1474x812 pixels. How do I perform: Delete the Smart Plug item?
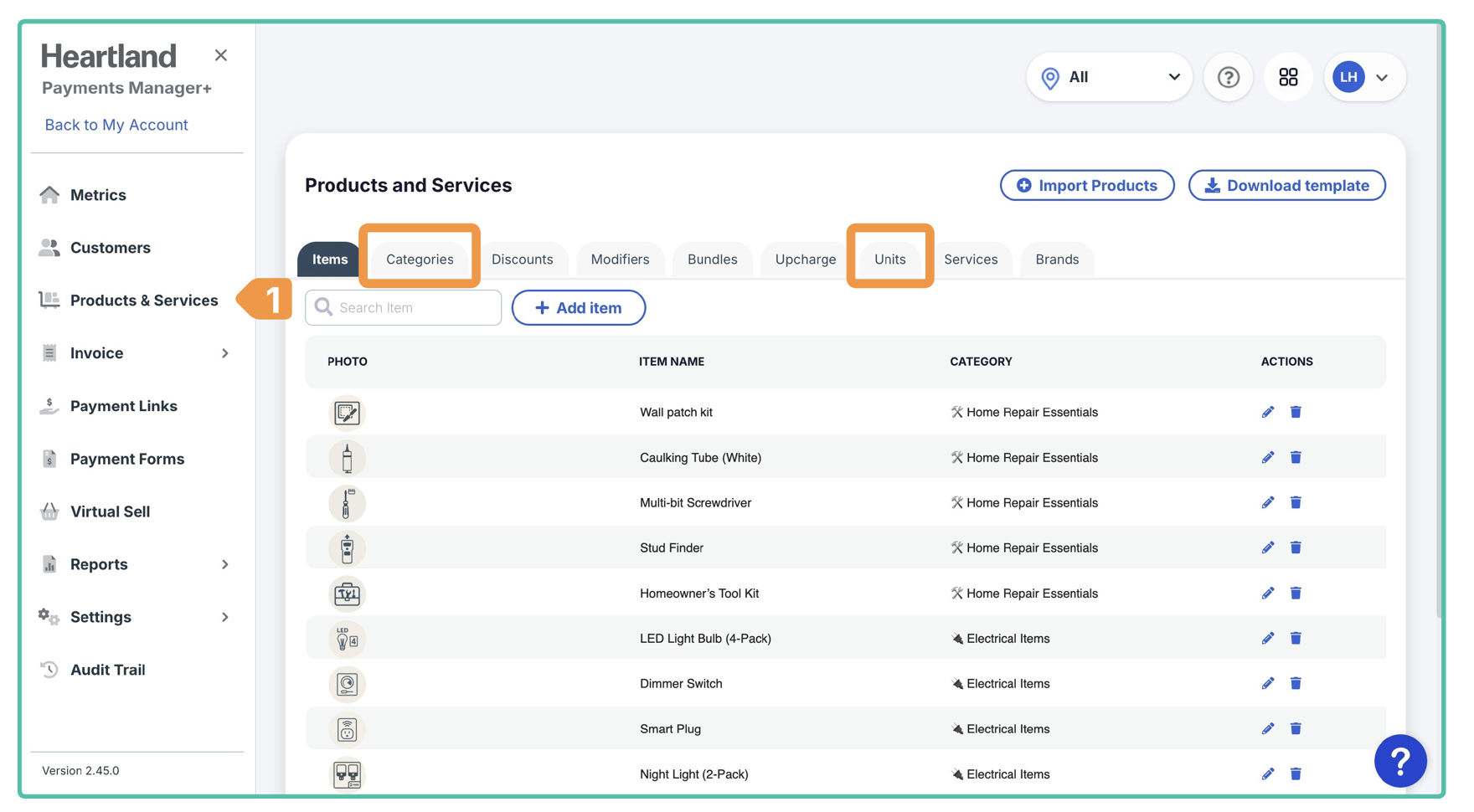pos(1296,729)
